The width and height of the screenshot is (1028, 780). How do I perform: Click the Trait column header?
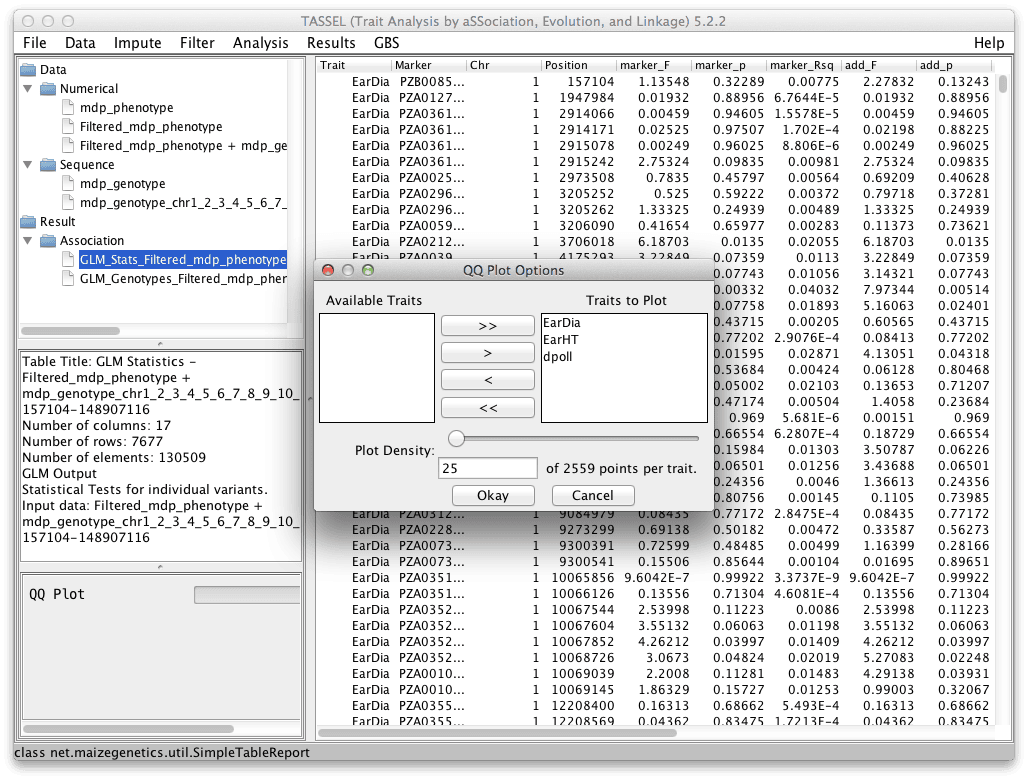point(354,65)
